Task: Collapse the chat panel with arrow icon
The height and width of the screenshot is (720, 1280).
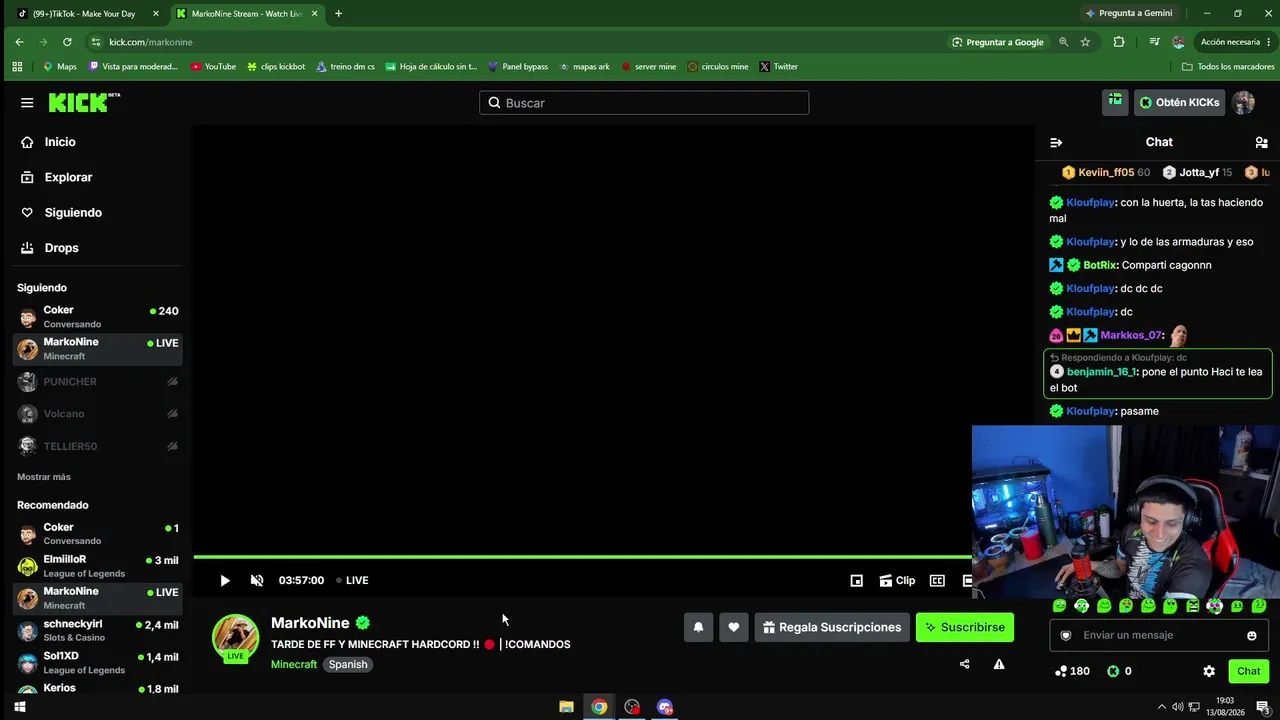Action: coord(1055,142)
